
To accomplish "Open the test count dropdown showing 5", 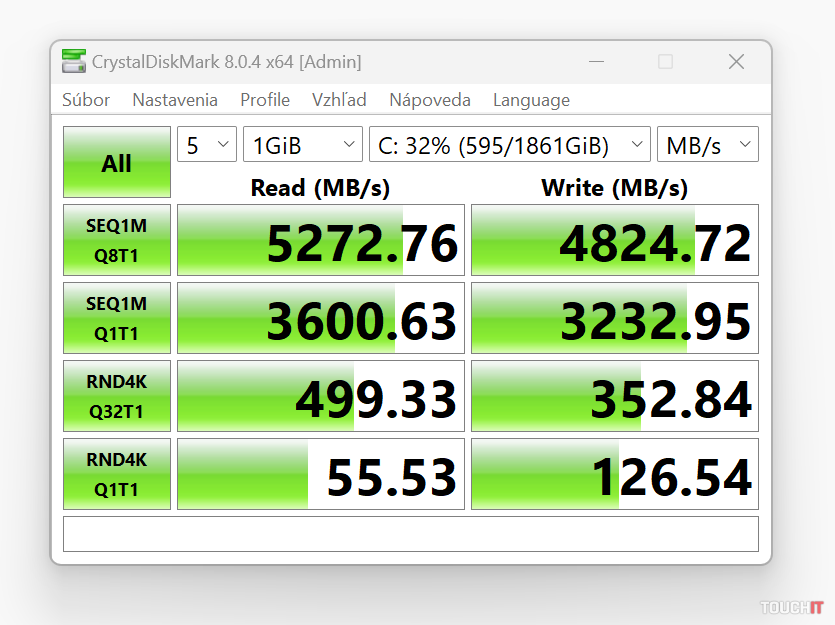I will (207, 145).
